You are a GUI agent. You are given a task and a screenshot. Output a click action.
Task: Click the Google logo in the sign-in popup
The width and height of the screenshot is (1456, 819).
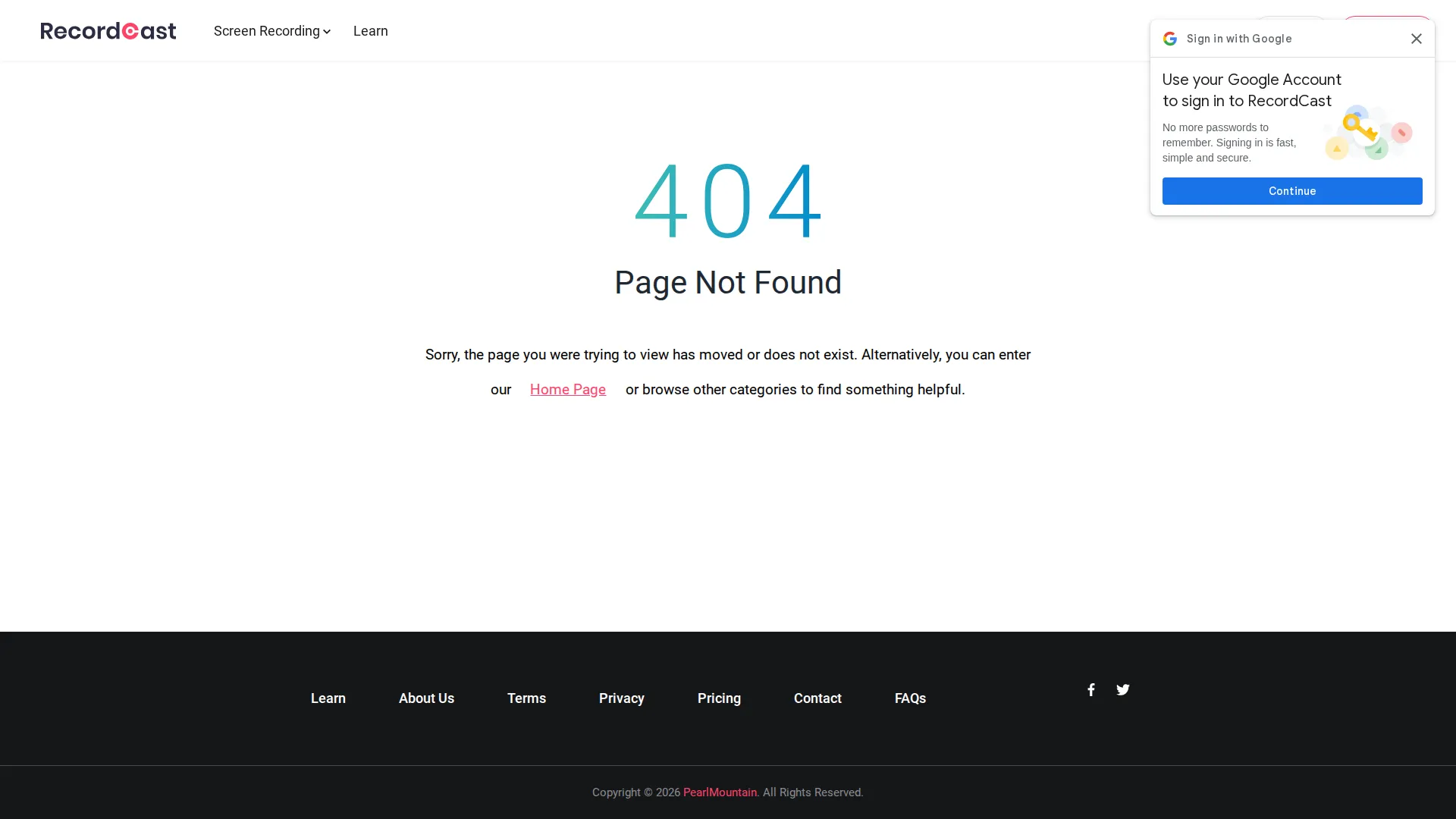point(1170,38)
